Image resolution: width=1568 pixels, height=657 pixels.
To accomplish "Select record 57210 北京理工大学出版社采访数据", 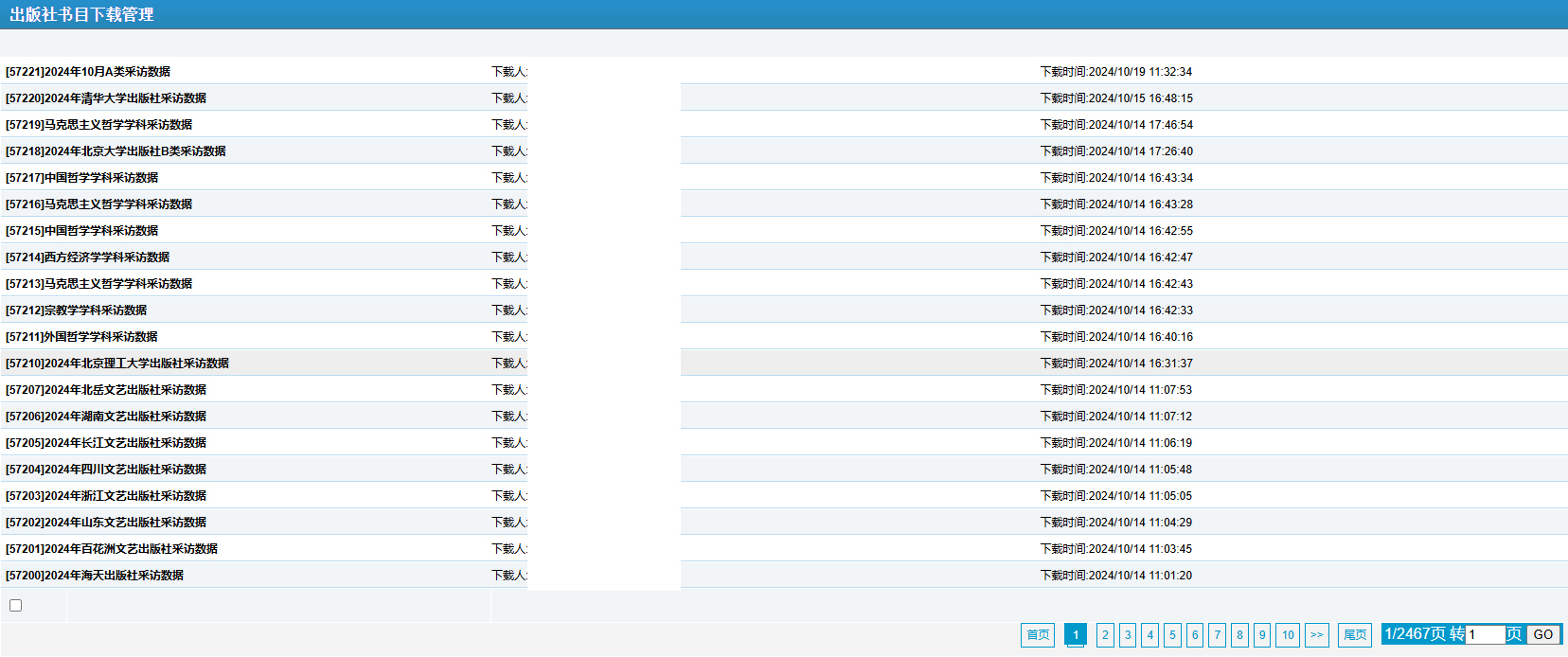I will (117, 364).
